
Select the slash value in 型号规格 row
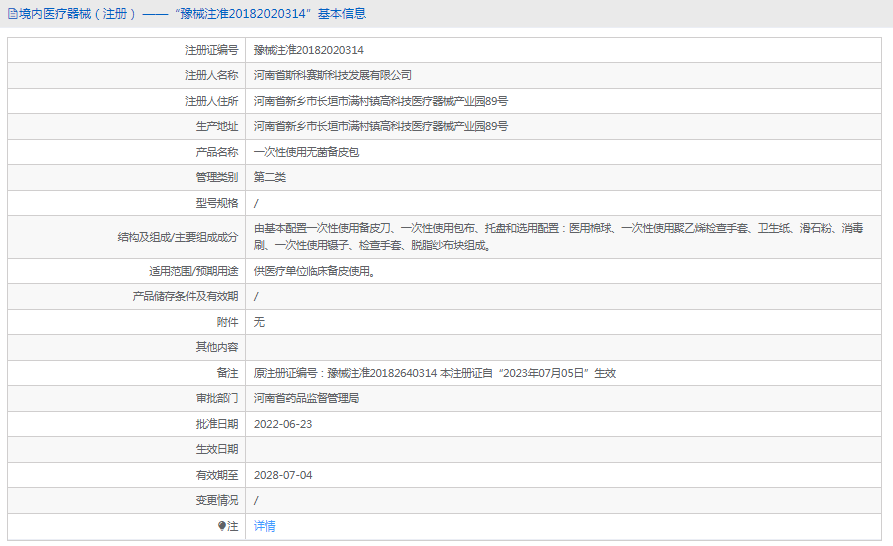tap(256, 203)
